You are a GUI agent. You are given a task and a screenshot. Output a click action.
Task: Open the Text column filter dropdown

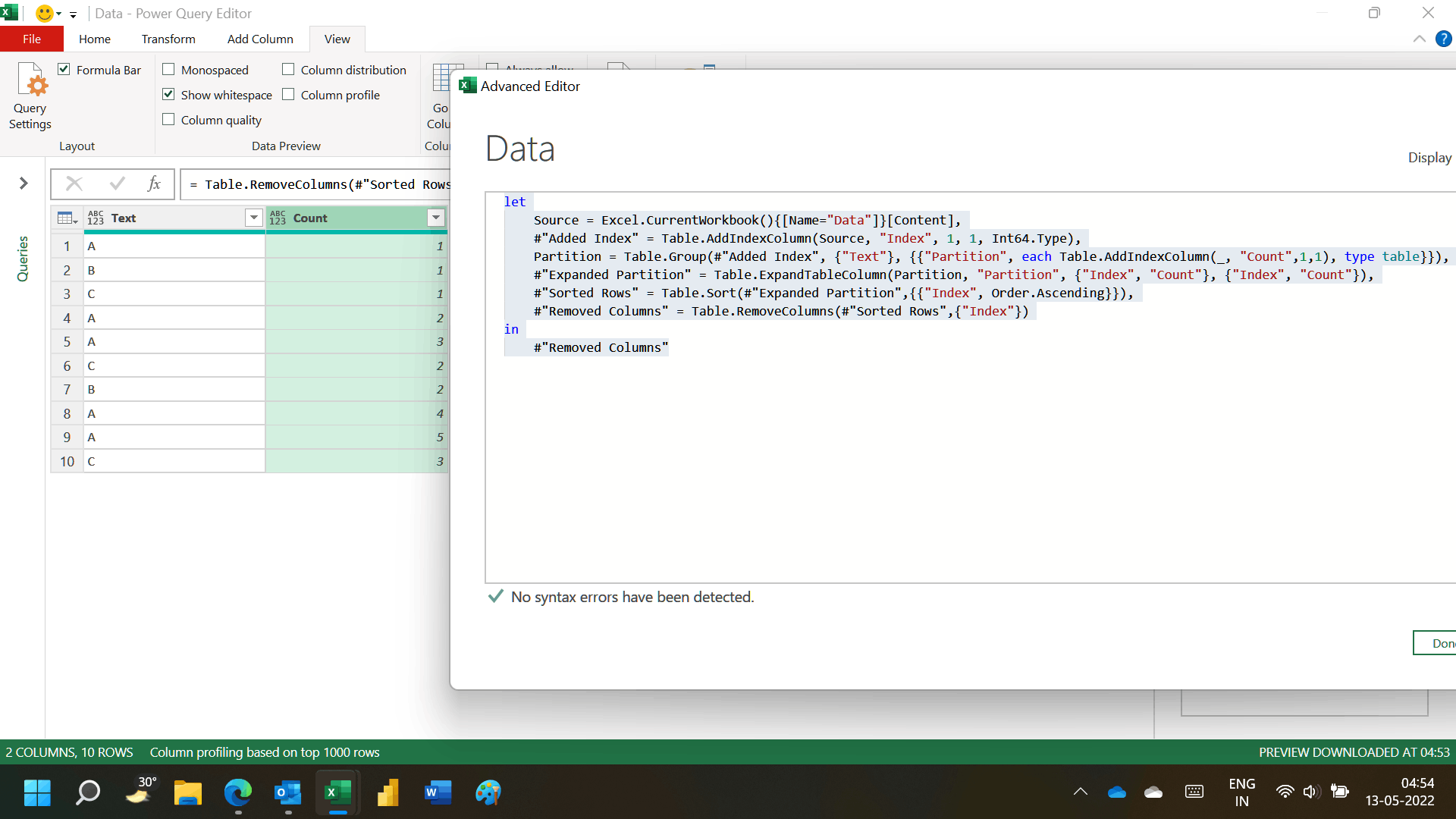[x=253, y=218]
